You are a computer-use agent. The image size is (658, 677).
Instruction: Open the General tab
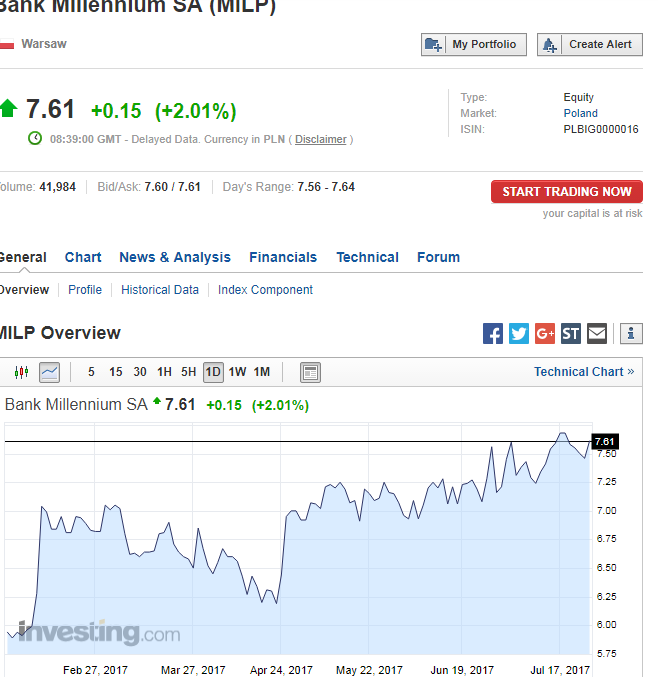click(x=22, y=257)
